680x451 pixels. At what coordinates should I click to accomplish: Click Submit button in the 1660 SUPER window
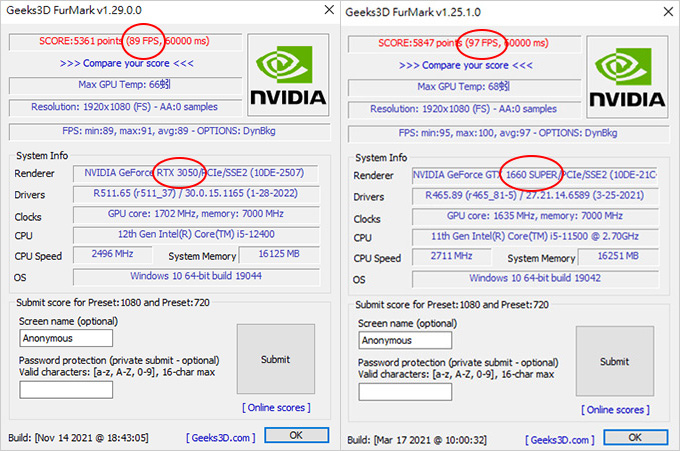(615, 361)
